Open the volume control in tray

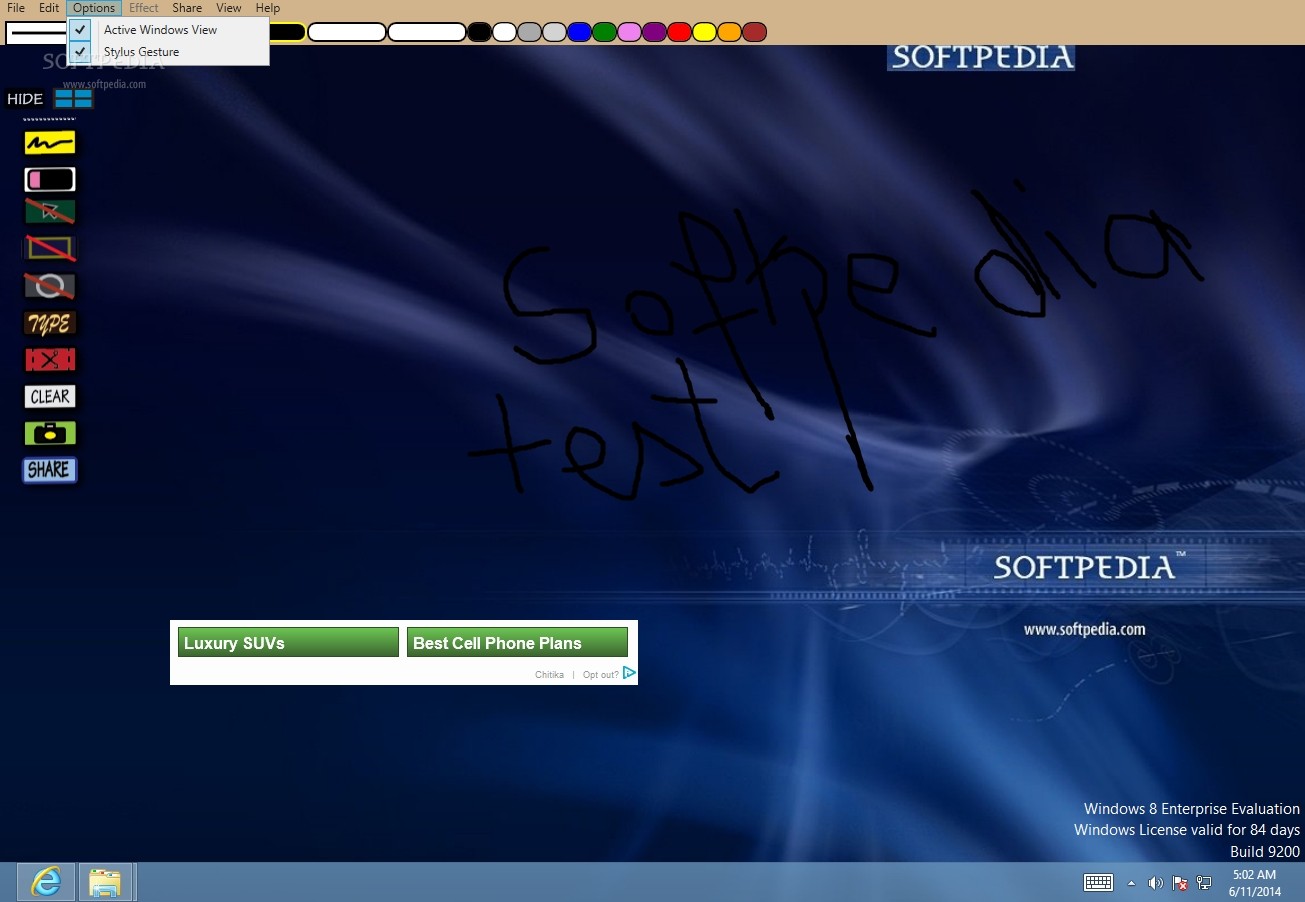point(1155,883)
